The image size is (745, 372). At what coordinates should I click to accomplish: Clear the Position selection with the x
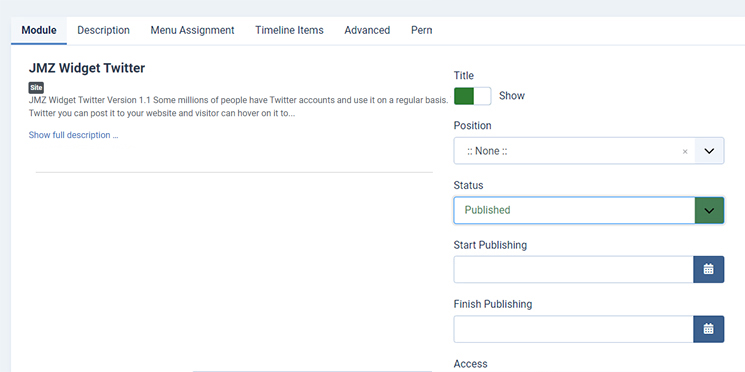click(x=685, y=152)
